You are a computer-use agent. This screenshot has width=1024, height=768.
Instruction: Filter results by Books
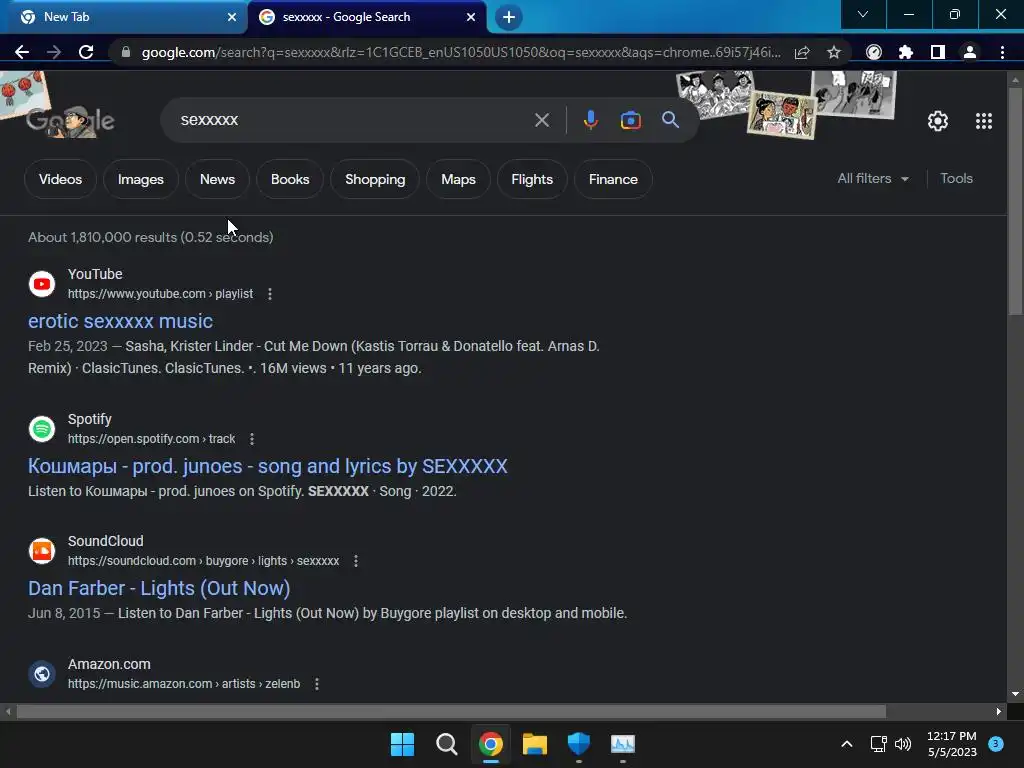290,179
